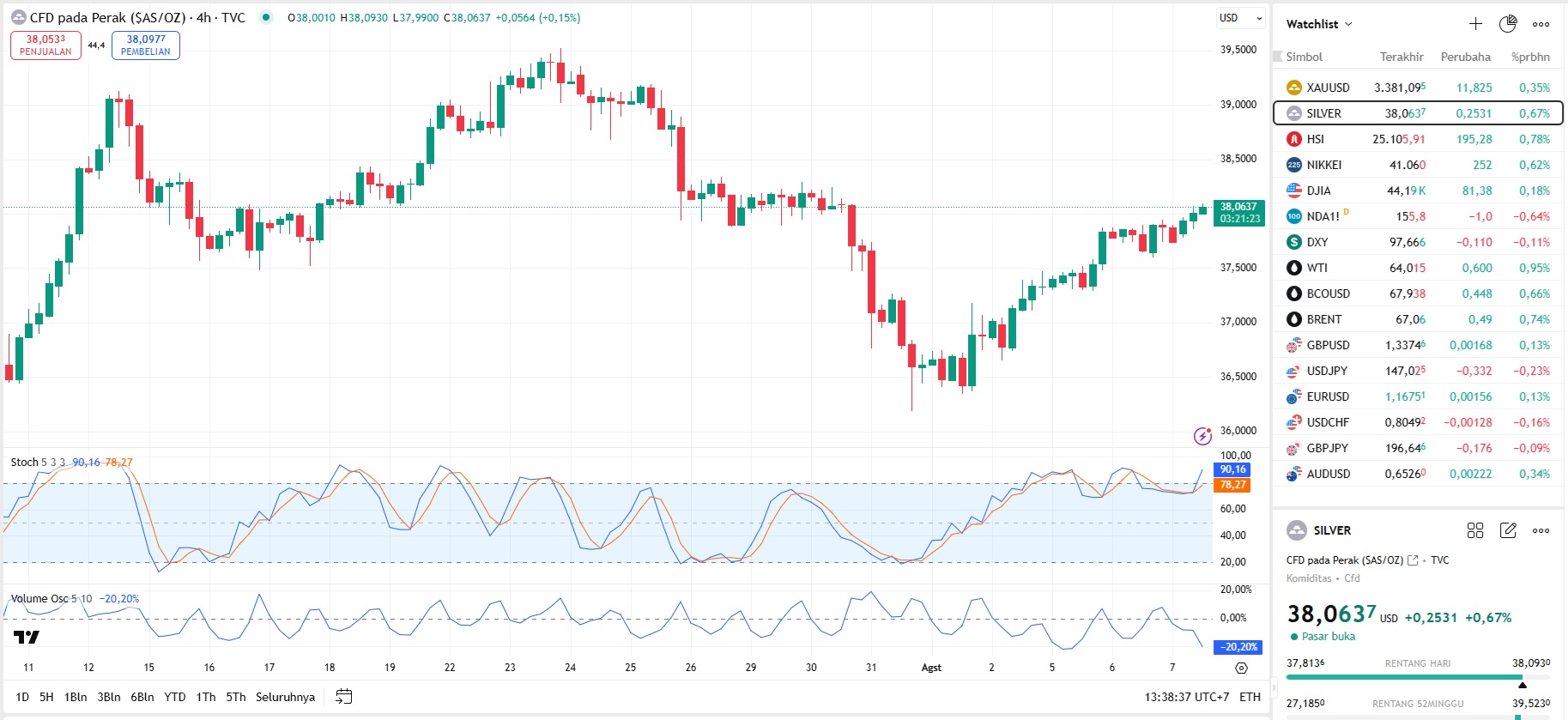
Task: Click the RENTANG HARI range bar
Action: (1418, 677)
